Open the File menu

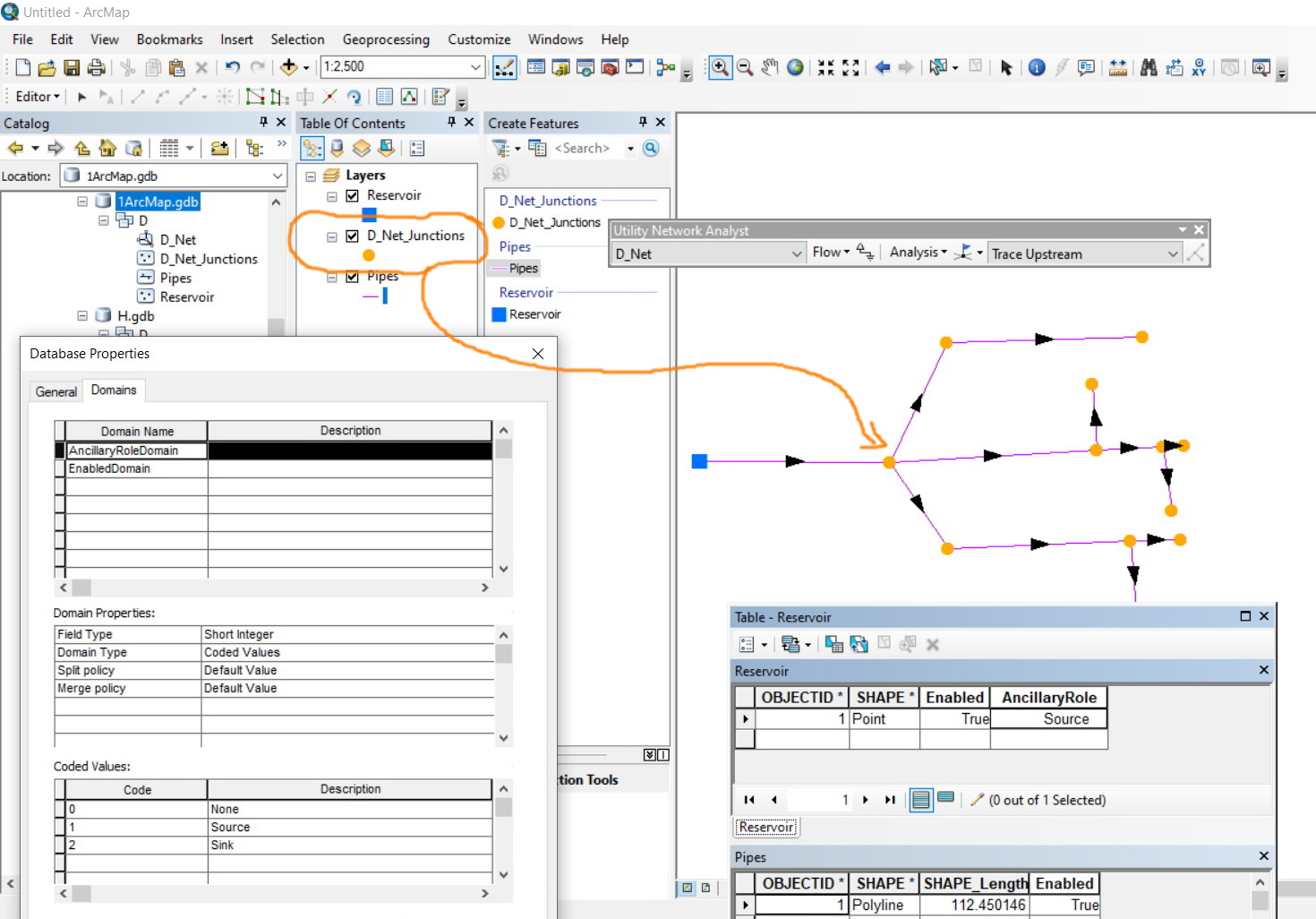22,39
